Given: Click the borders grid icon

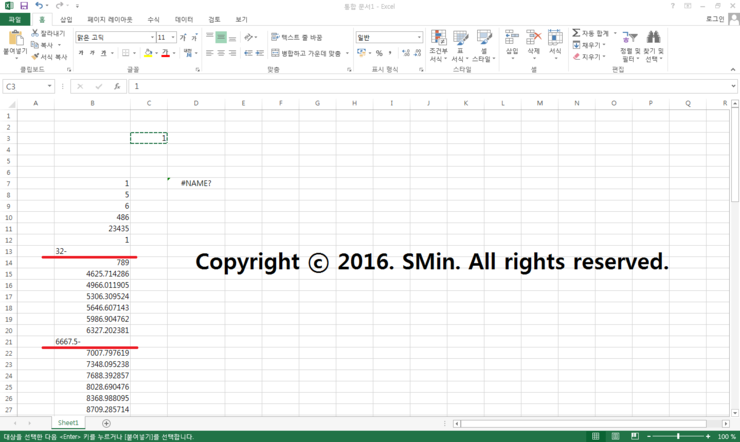Looking at the screenshot, I should pos(126,53).
